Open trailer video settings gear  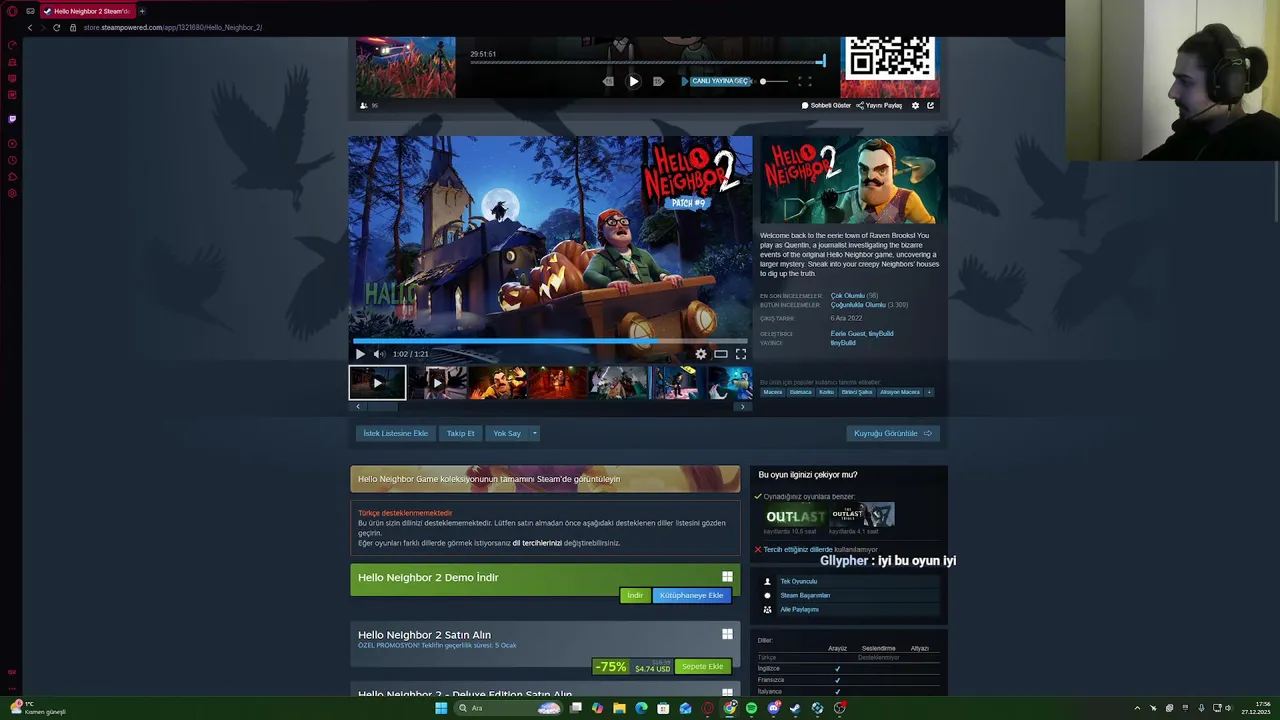point(701,354)
